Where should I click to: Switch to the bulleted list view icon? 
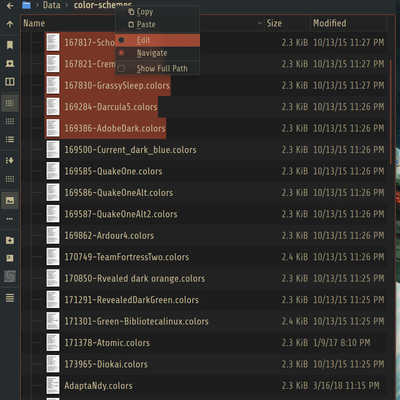10,139
